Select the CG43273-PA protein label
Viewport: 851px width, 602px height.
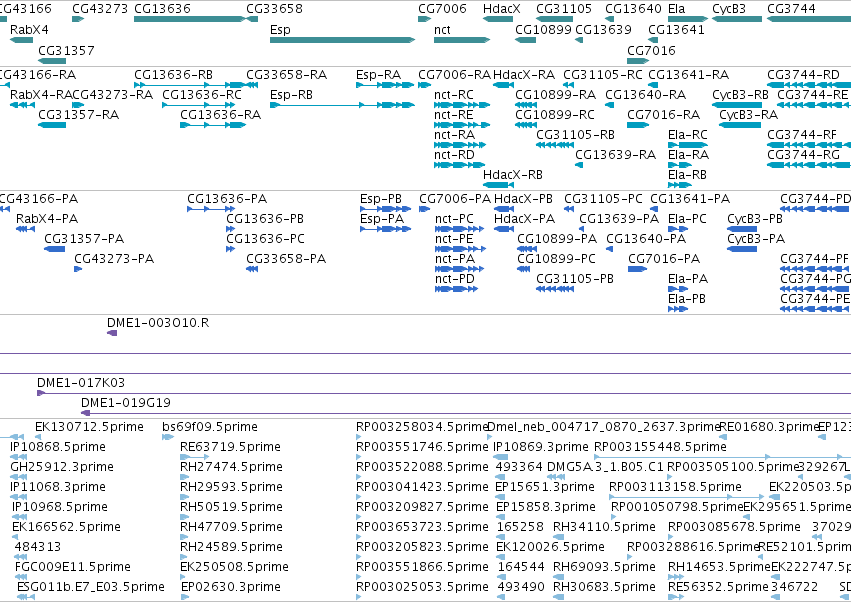click(x=114, y=259)
